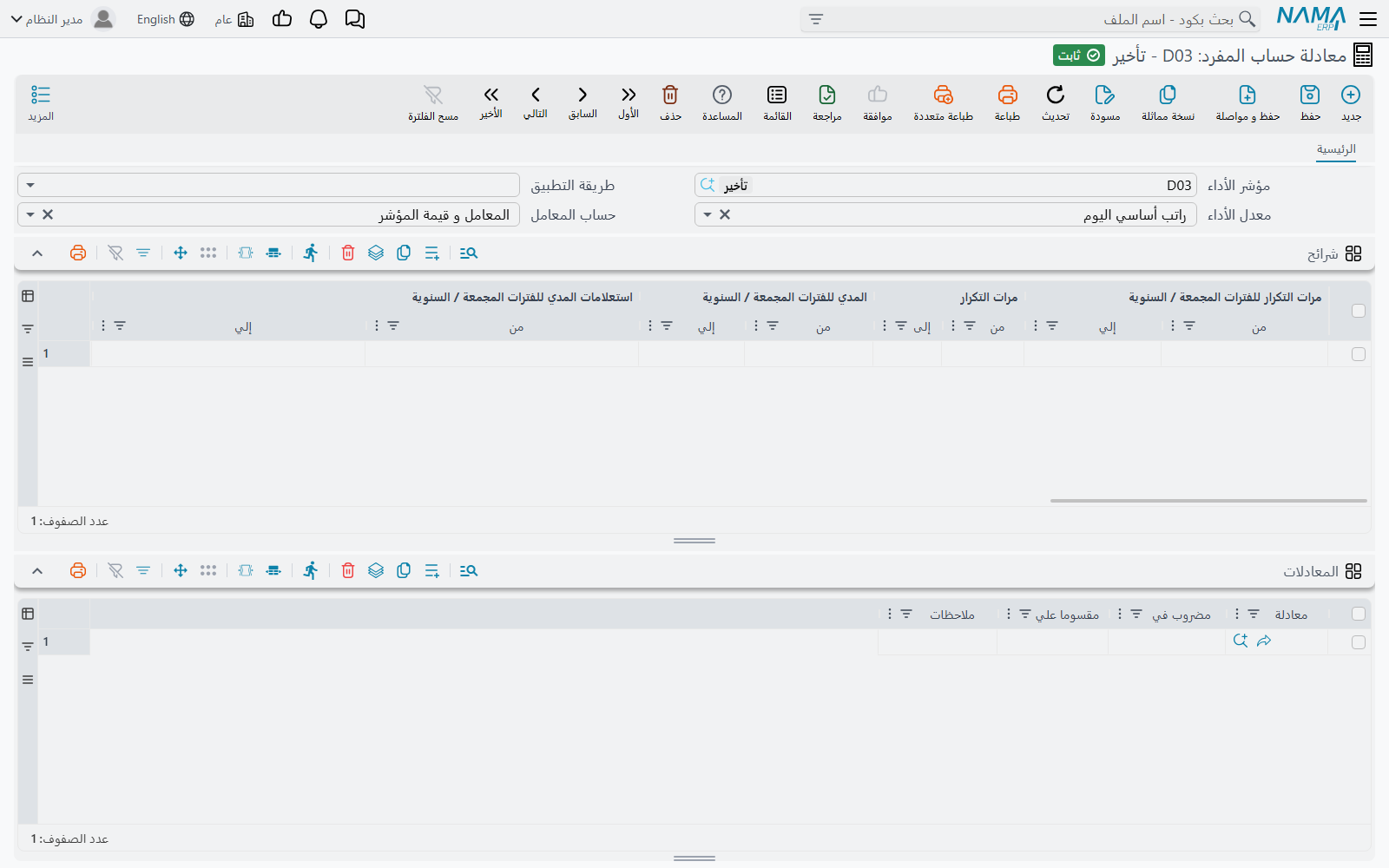Collapse the equations (المعادلات) section chevron
Screen dimensions: 1389x868
pyautogui.click(x=37, y=571)
